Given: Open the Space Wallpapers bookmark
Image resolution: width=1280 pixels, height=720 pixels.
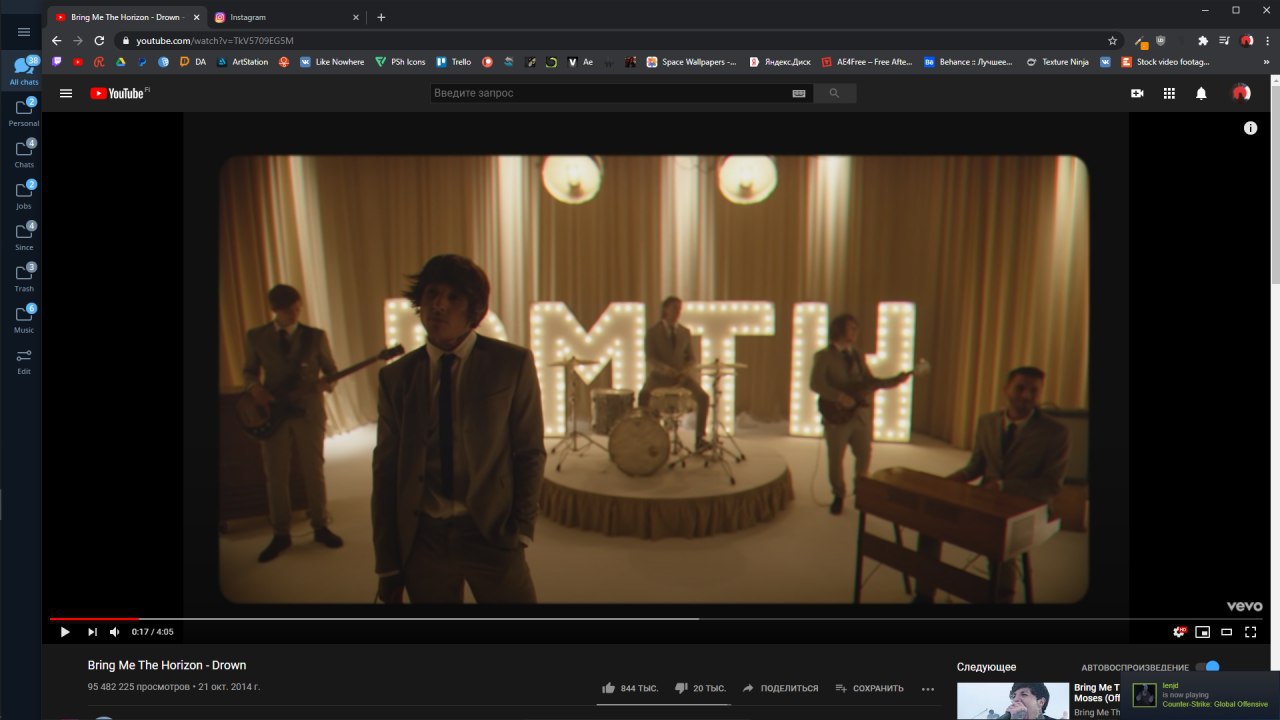Looking at the screenshot, I should [691, 62].
